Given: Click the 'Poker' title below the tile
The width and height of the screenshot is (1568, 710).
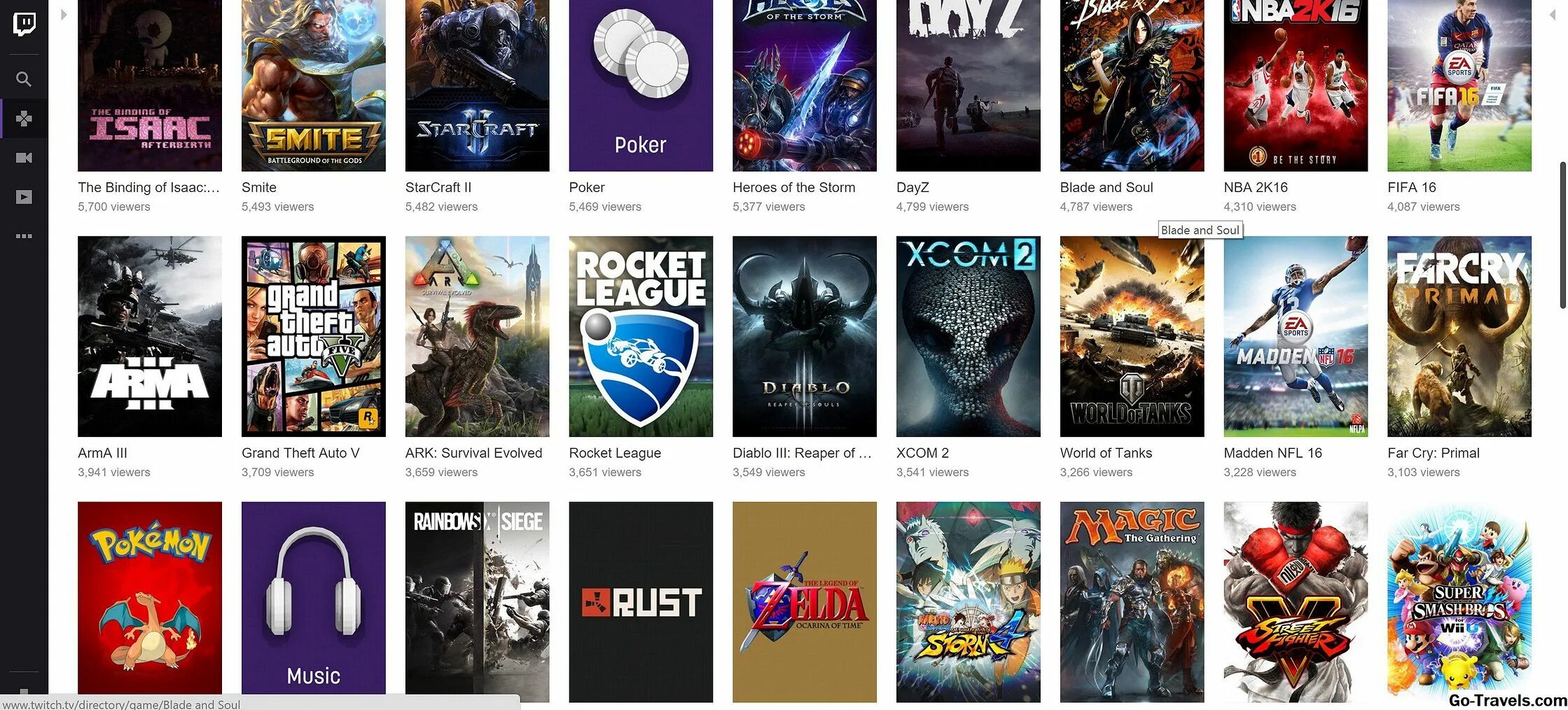Looking at the screenshot, I should click(x=587, y=188).
